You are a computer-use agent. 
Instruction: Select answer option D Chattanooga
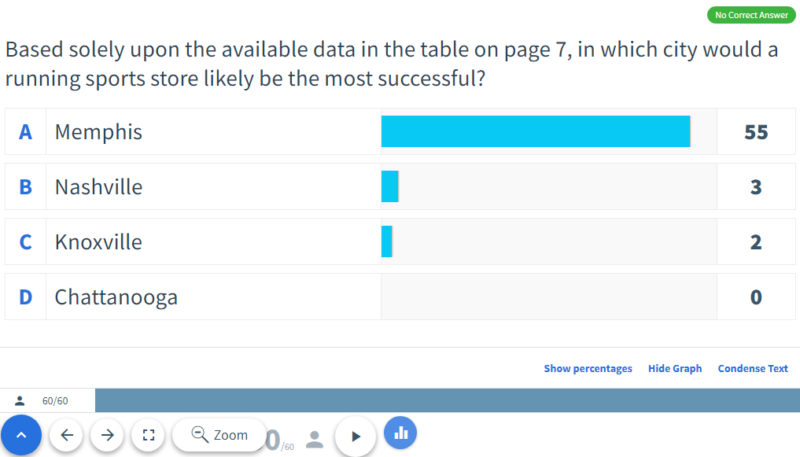pyautogui.click(x=400, y=297)
